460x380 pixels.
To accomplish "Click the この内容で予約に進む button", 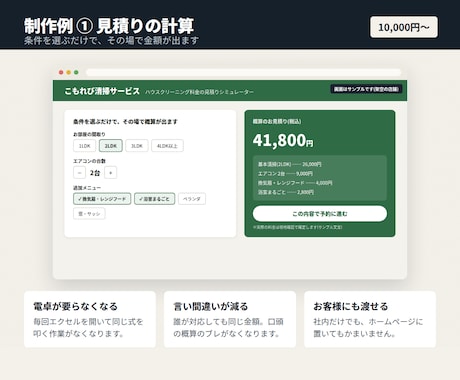I will click(320, 214).
